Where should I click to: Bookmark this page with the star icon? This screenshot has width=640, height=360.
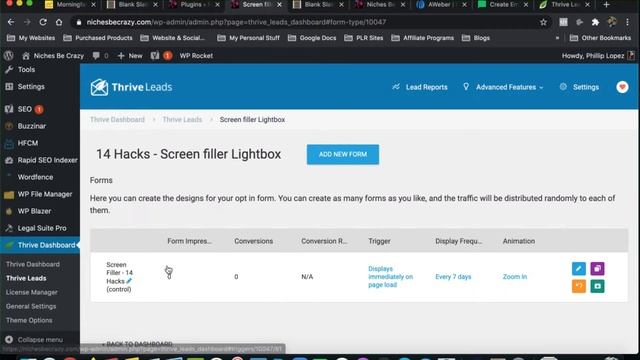[543, 22]
